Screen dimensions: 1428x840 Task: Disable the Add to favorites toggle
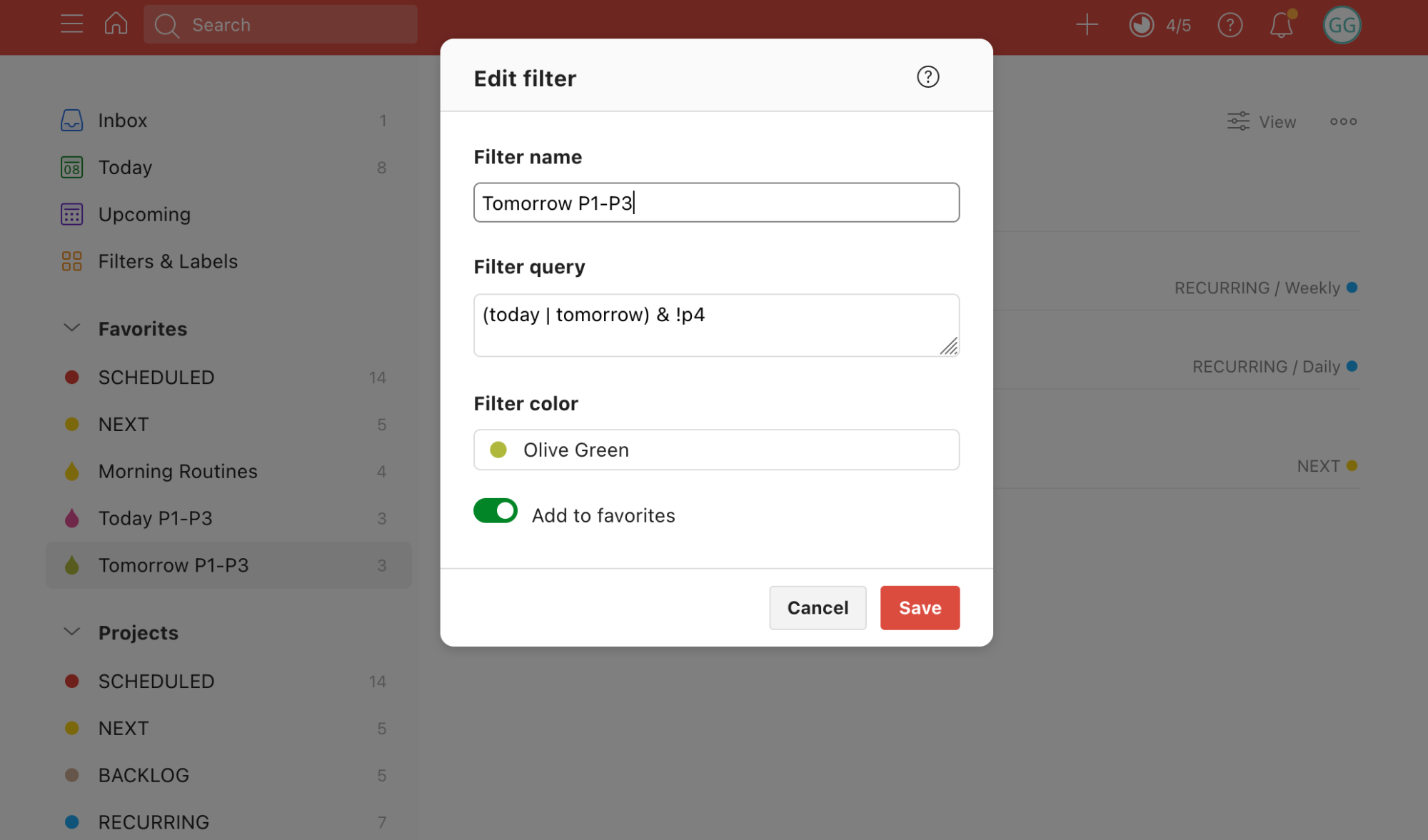(x=495, y=511)
